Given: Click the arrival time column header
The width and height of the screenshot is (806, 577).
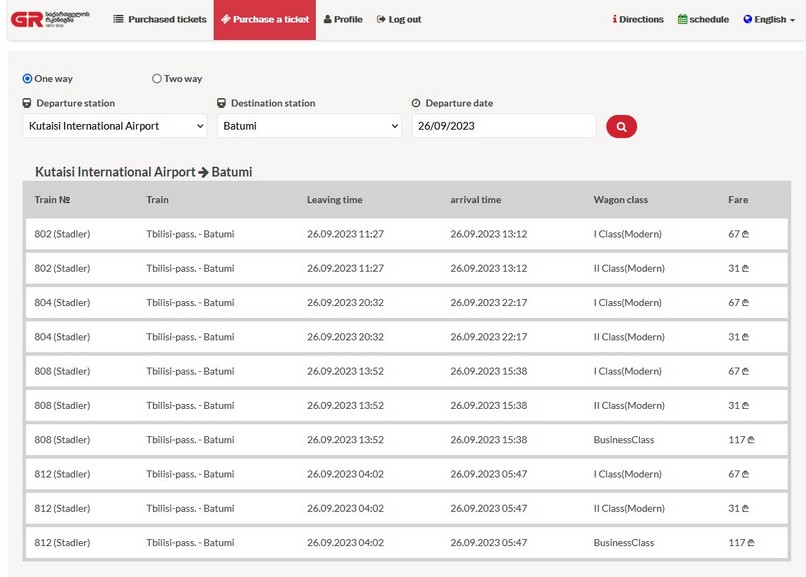Looking at the screenshot, I should pos(475,200).
